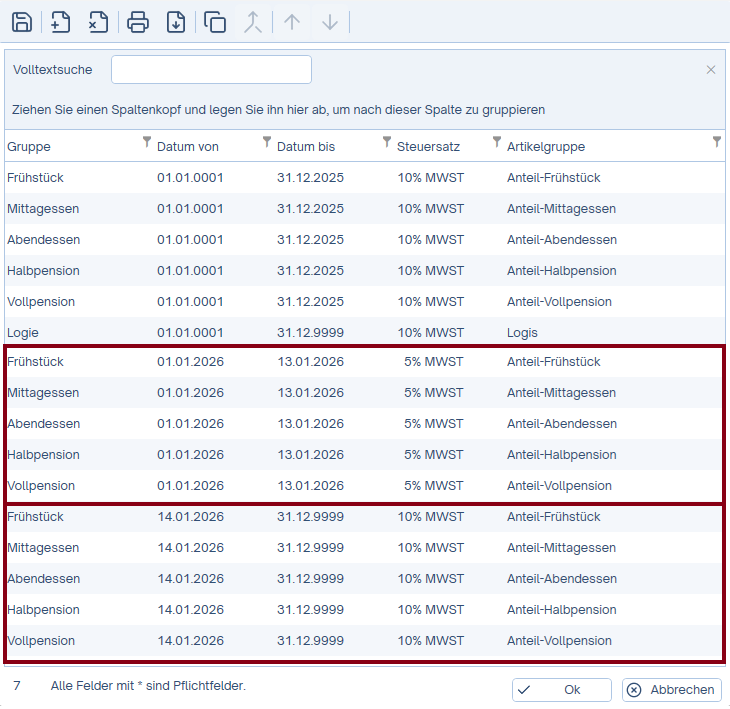Open the filter for the Gruppe column

147,142
